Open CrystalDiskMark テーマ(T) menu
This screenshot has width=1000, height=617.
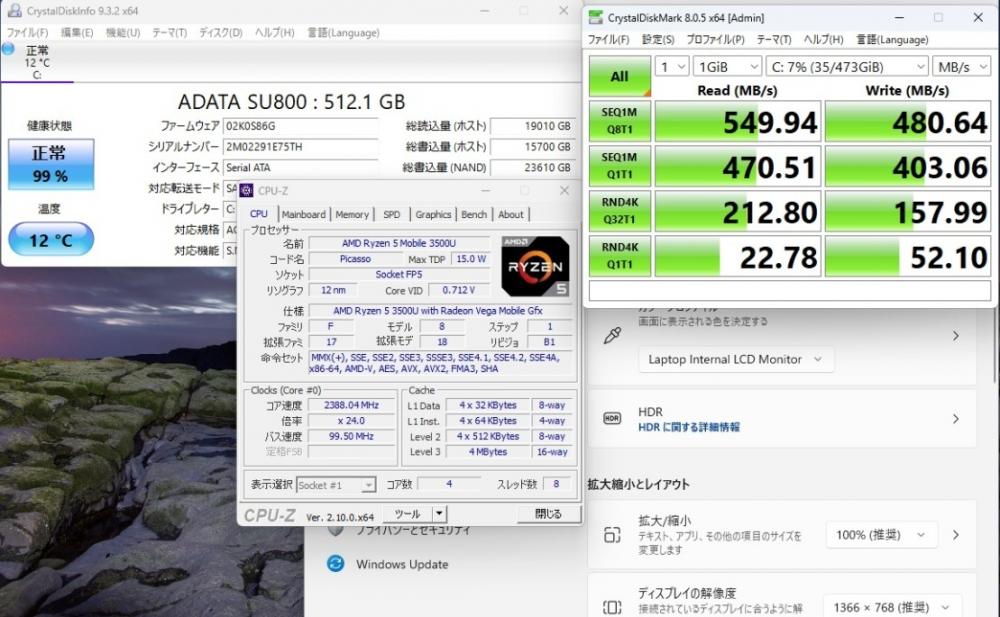(x=774, y=40)
